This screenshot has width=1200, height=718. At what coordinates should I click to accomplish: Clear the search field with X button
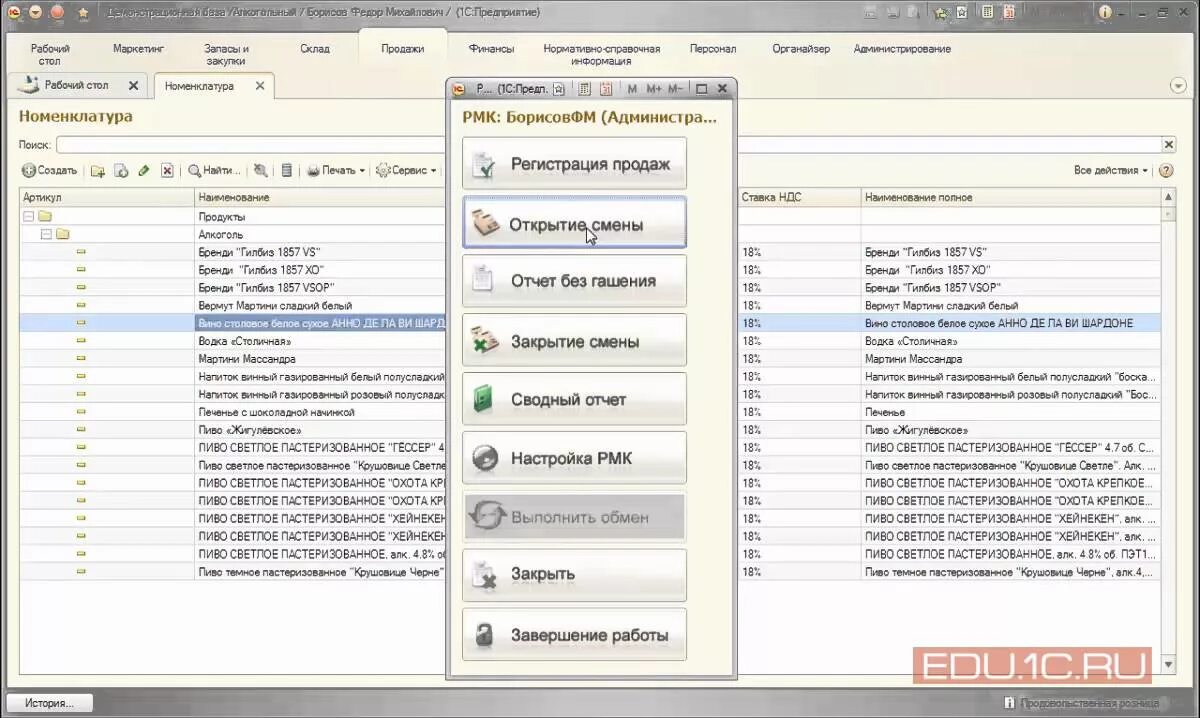1169,145
